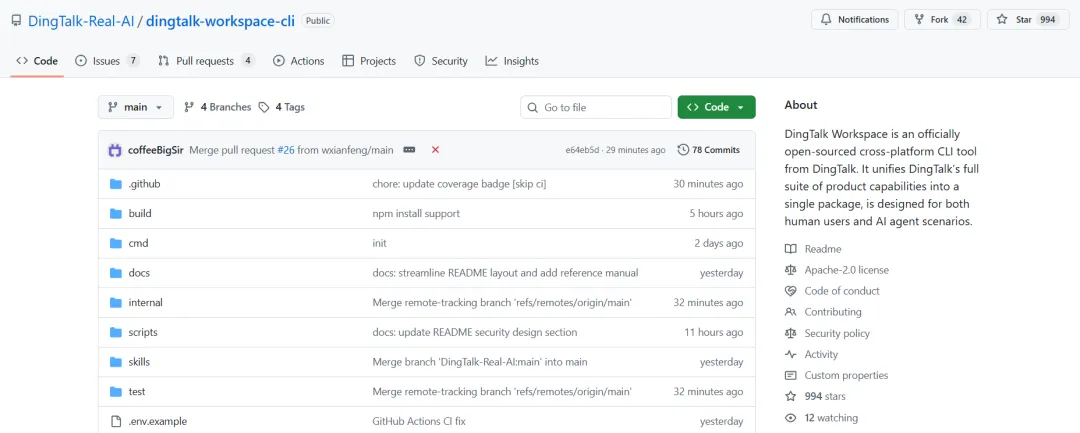Go to the Actions tab
This screenshot has width=1080, height=433.
[298, 61]
